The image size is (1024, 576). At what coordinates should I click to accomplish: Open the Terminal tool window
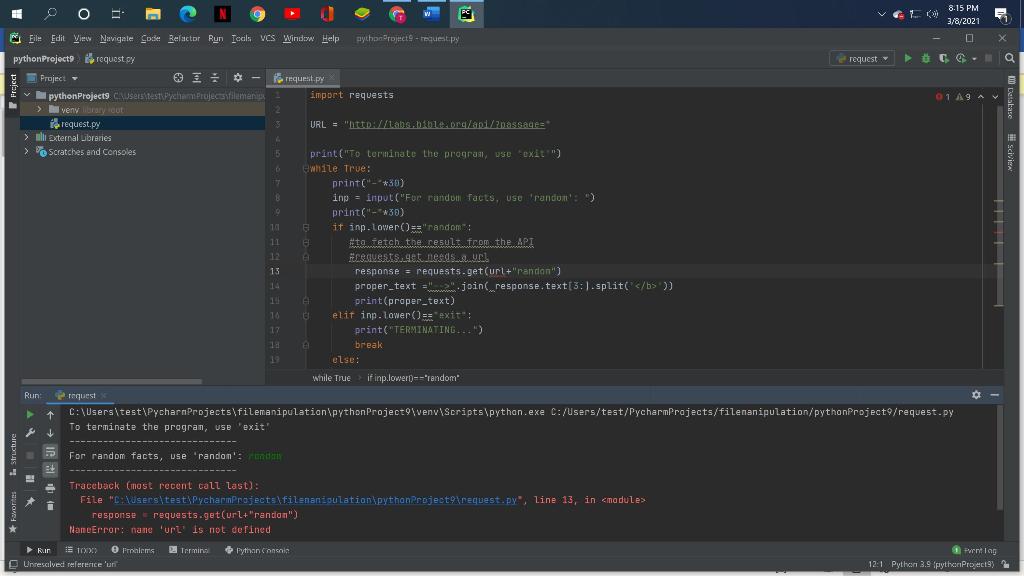pyautogui.click(x=189, y=551)
